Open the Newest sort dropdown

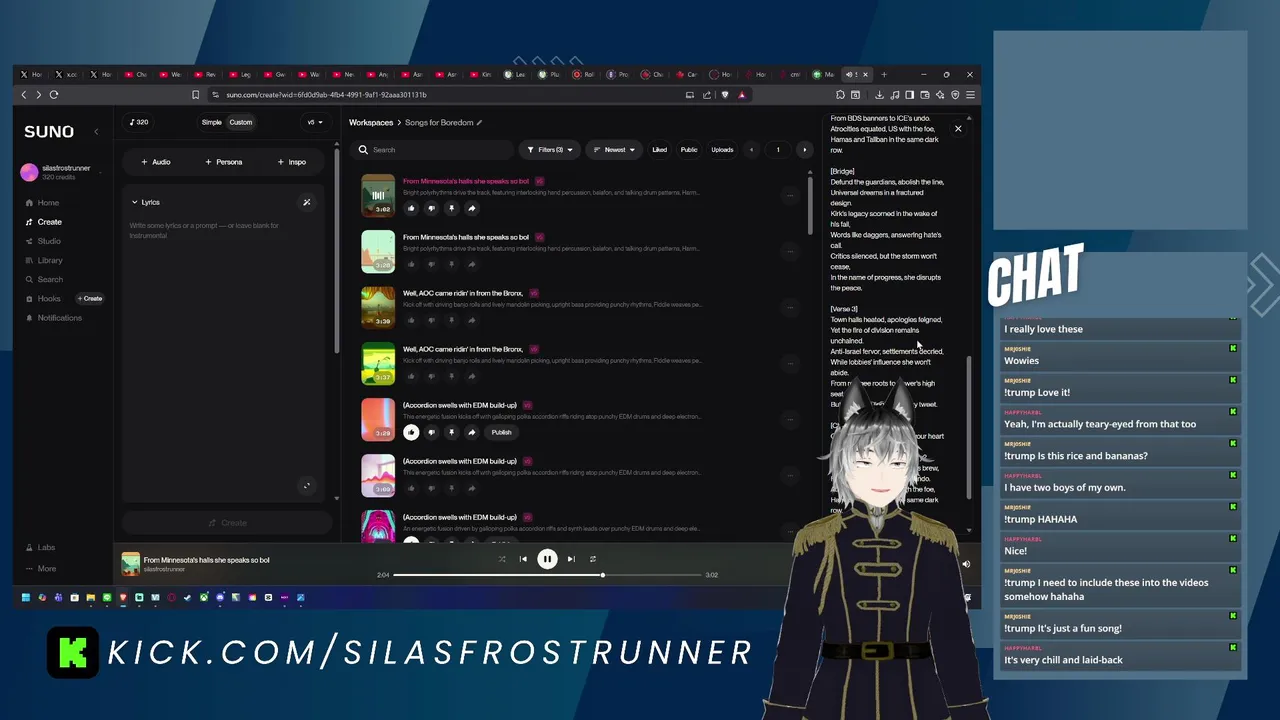pos(614,150)
